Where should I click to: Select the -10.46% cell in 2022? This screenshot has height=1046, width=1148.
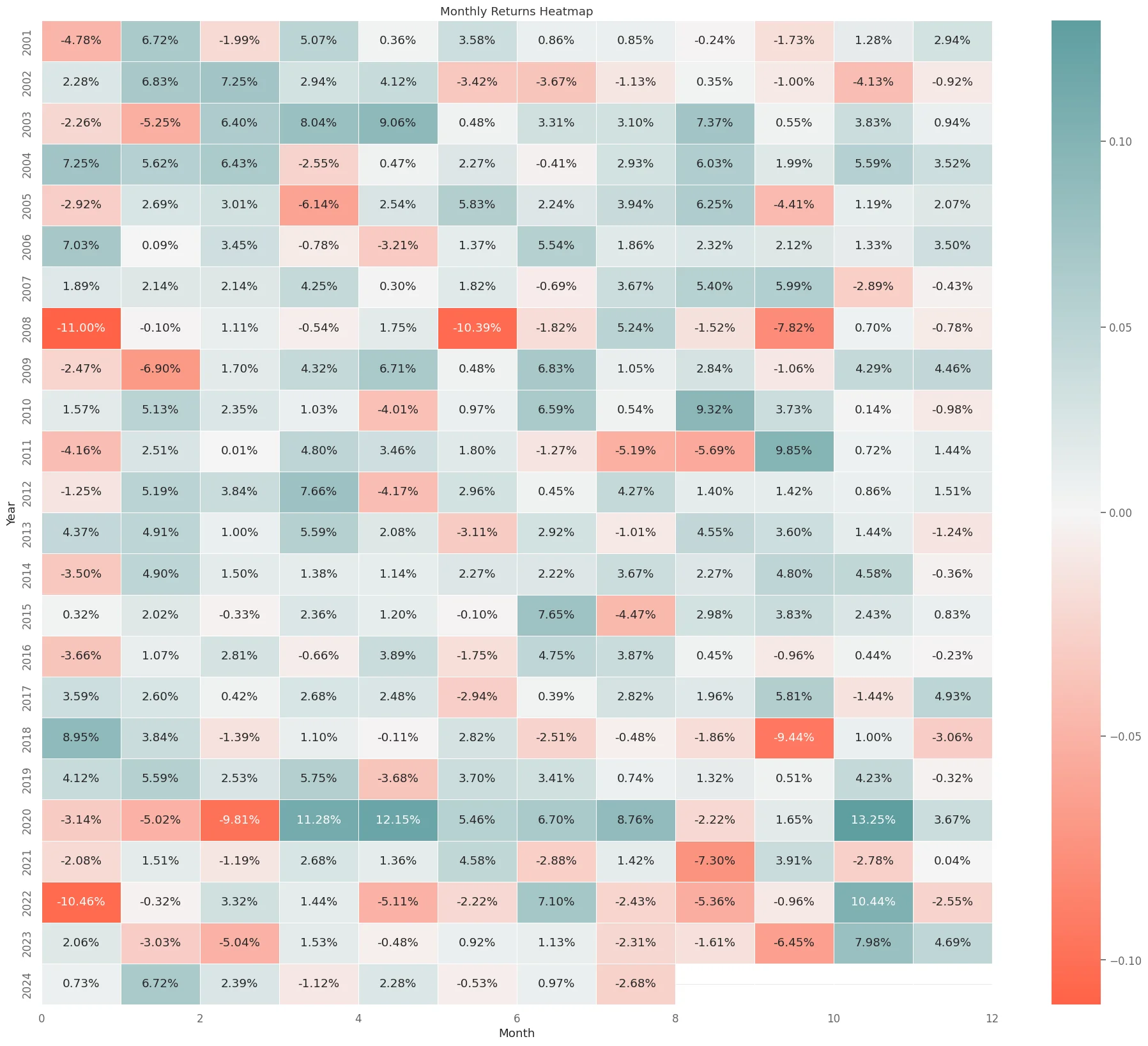pyautogui.click(x=81, y=902)
